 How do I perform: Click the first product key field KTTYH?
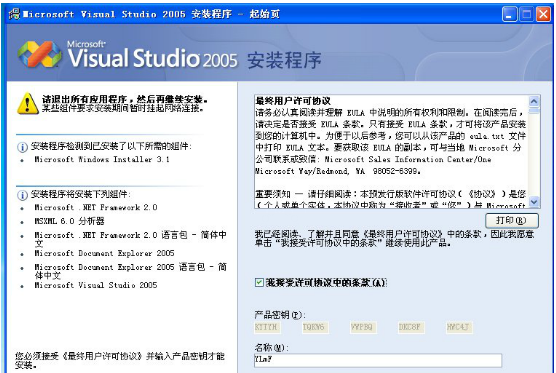click(267, 327)
